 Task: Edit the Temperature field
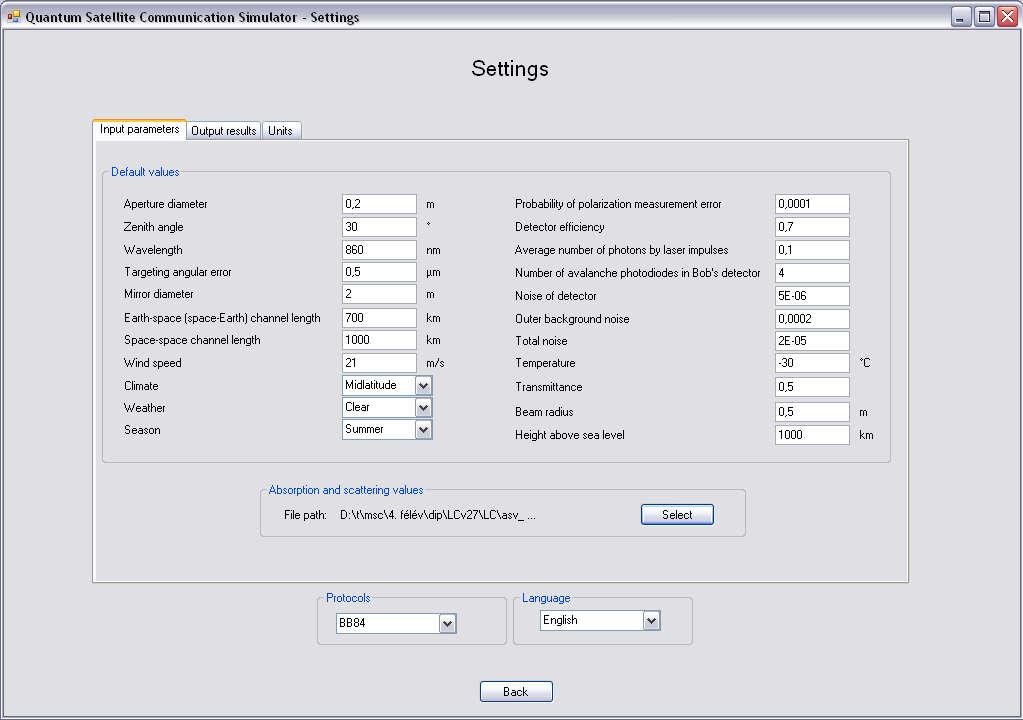(x=812, y=363)
